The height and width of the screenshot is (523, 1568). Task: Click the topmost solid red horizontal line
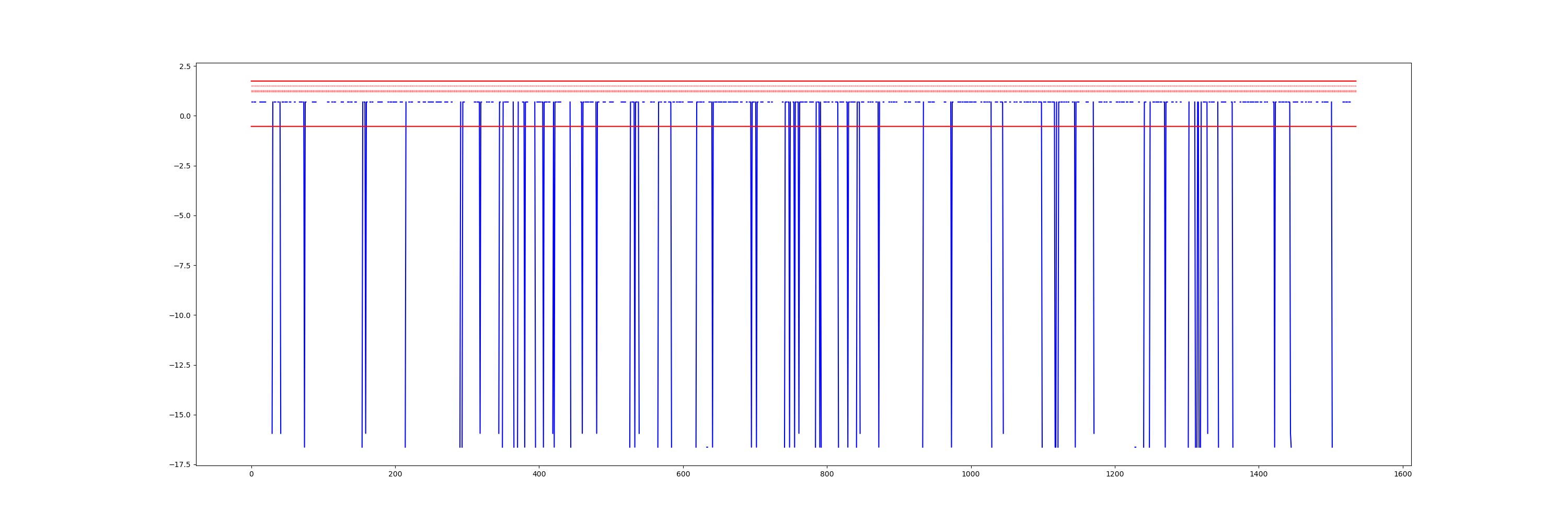pos(803,81)
